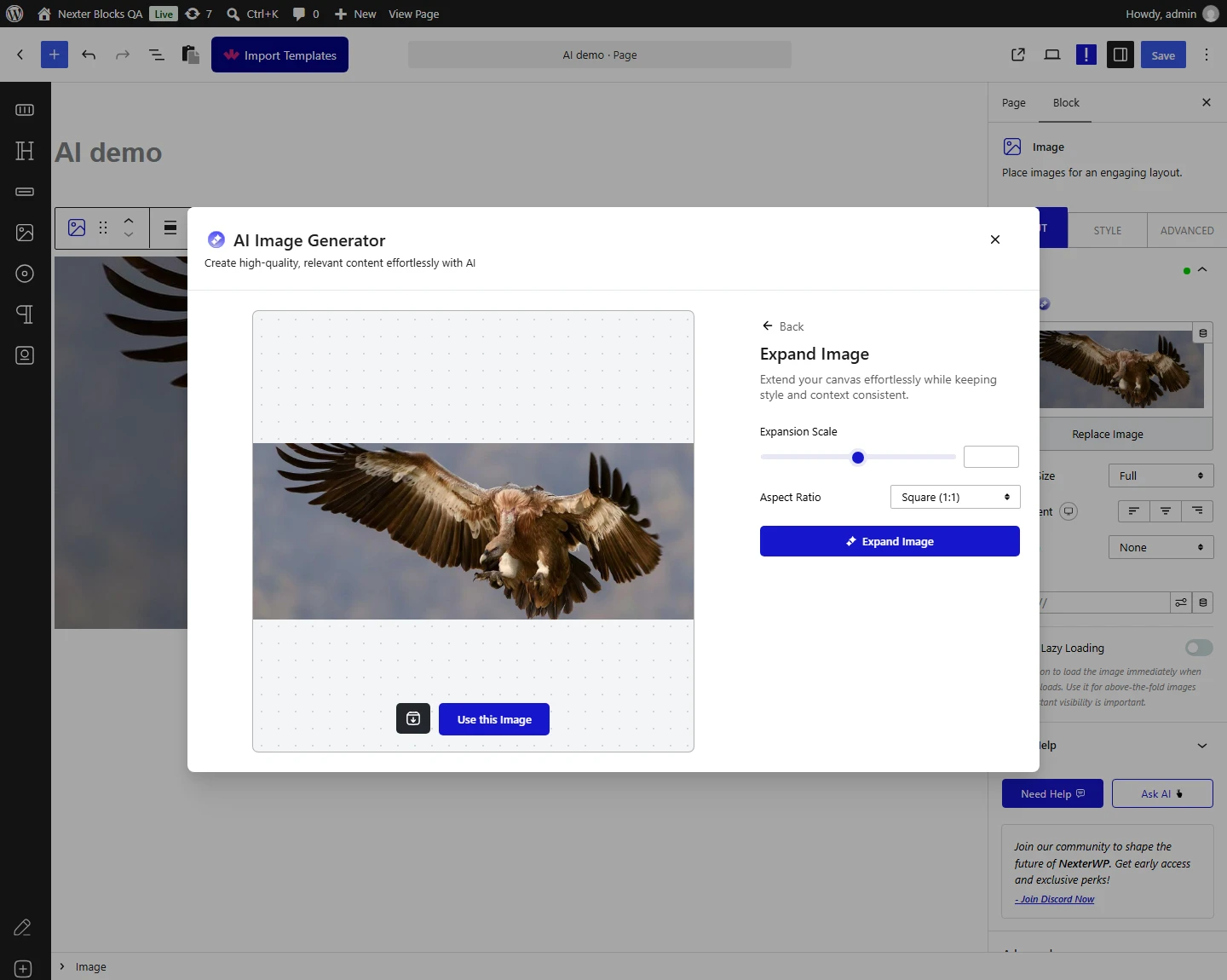Click the vulture image in preview canvas
The width and height of the screenshot is (1227, 980).
(473, 531)
